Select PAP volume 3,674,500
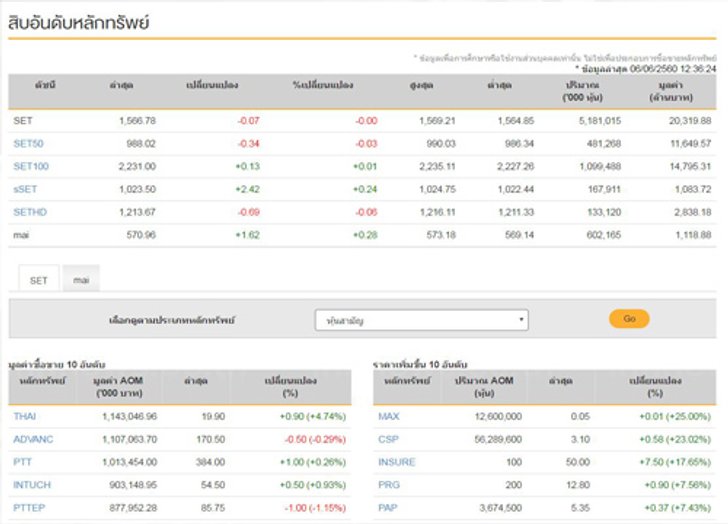Image resolution: width=728 pixels, height=524 pixels. tap(500, 508)
